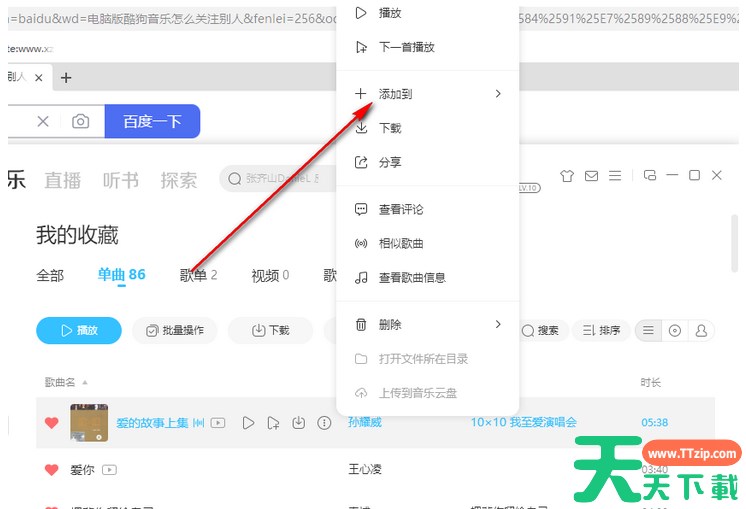Viewport: 746px width, 509px height.
Task: Click the 下载 toolbar button
Action: pyautogui.click(x=271, y=331)
